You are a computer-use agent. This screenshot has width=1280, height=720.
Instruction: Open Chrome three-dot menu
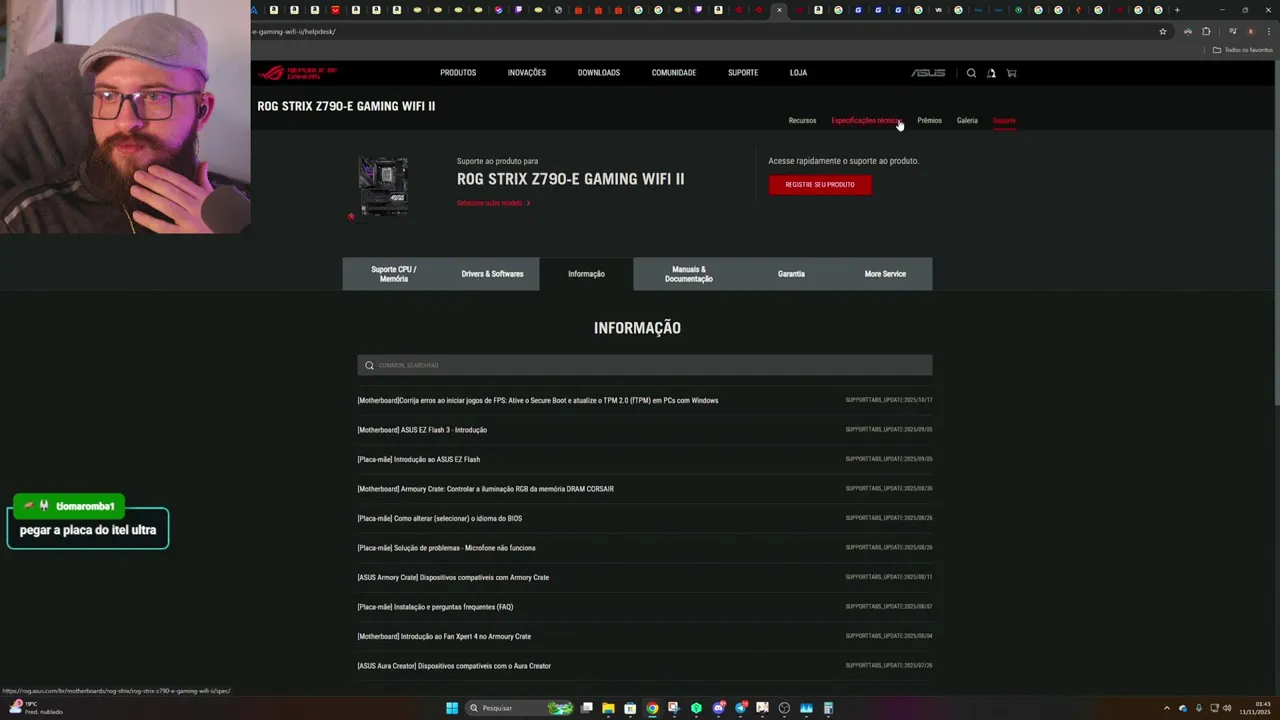1268,32
